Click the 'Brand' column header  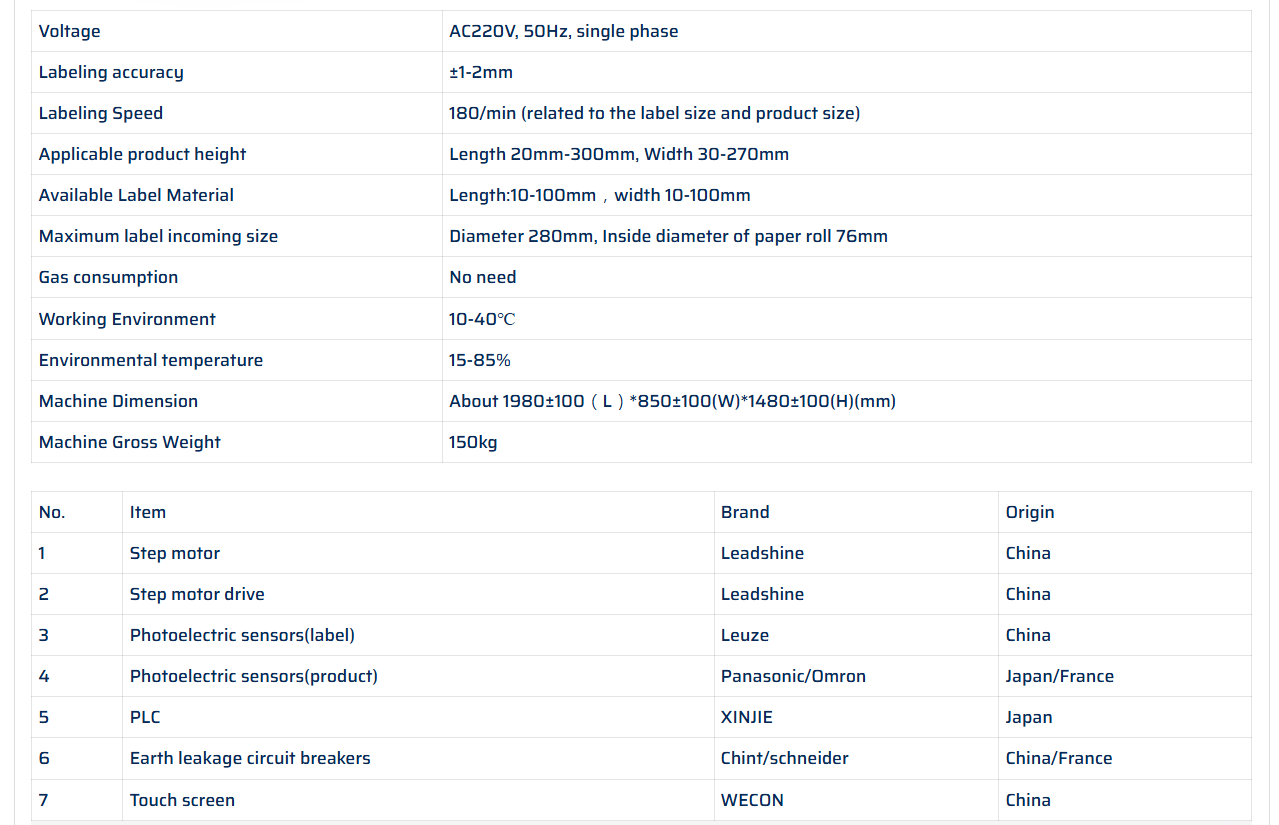click(745, 512)
